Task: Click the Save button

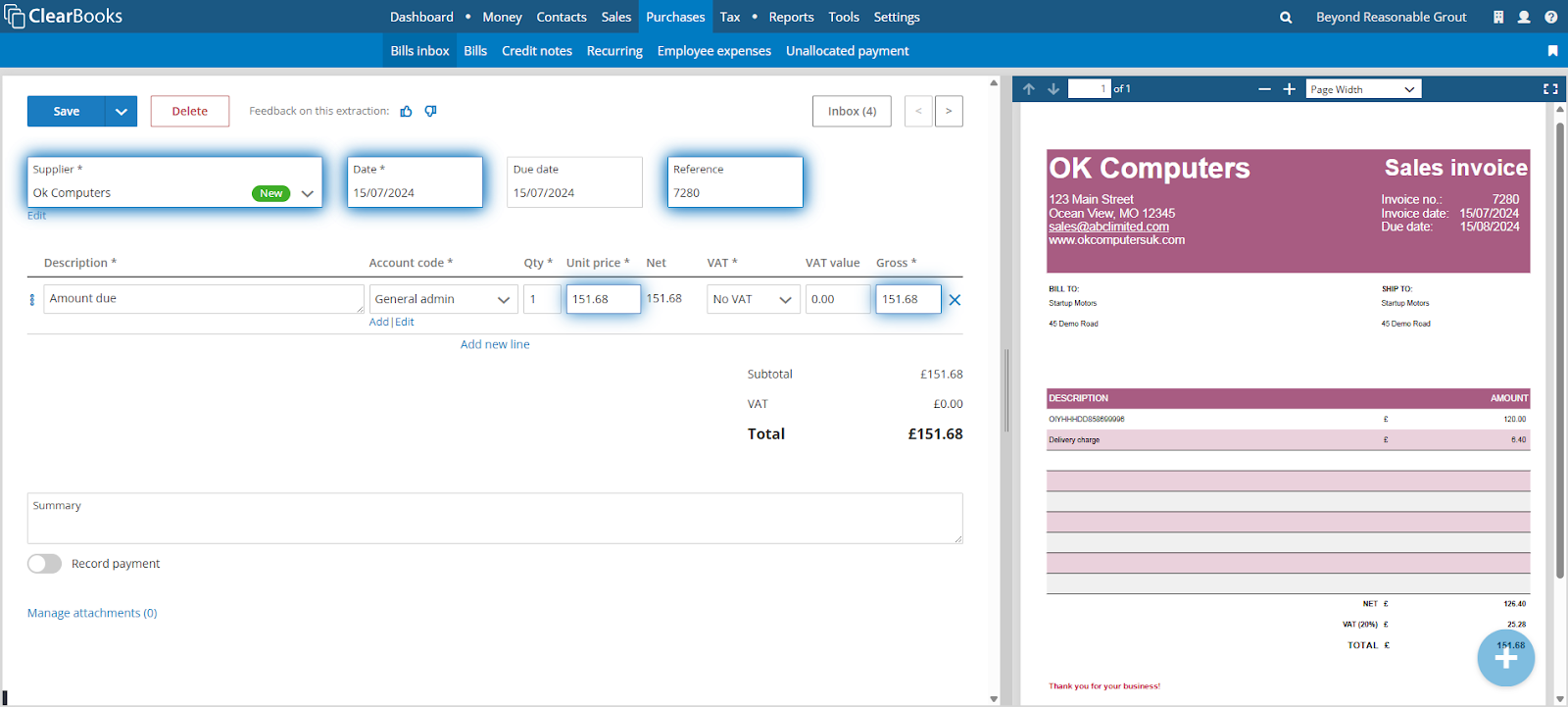Action: tap(67, 111)
